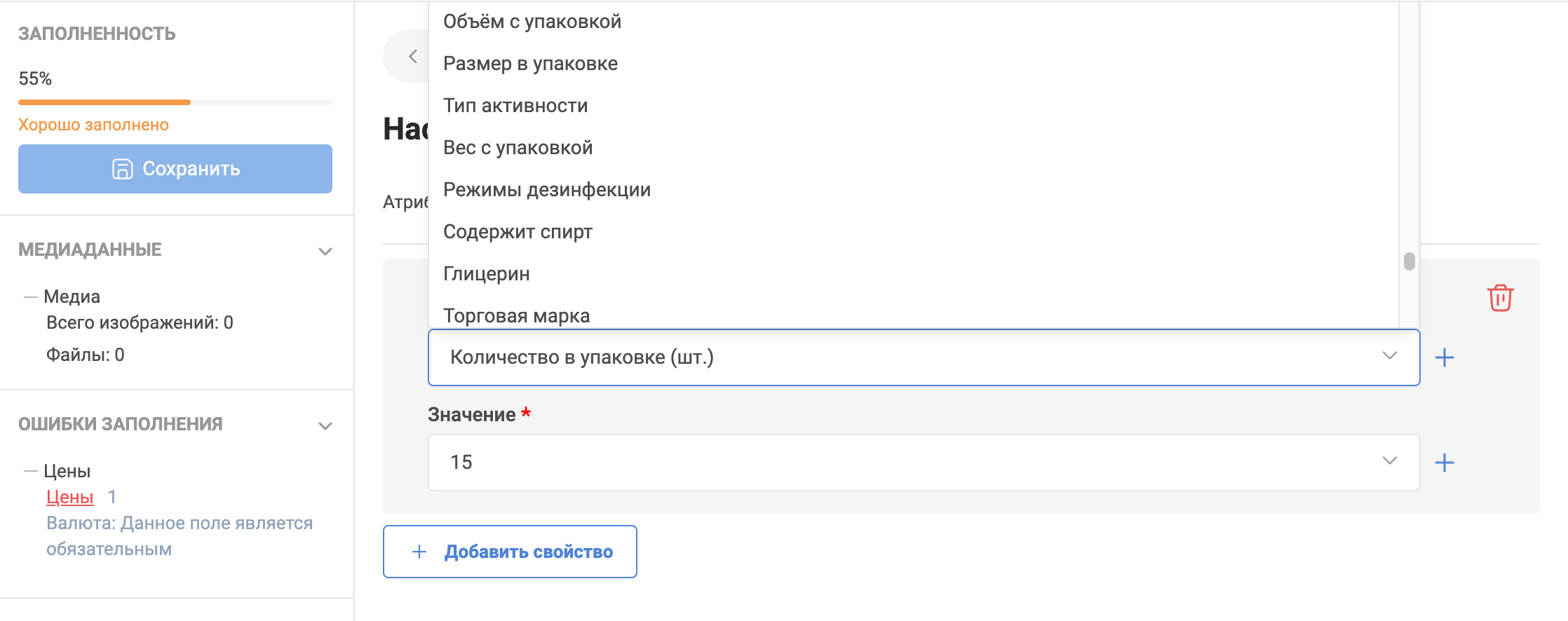Viewport: 1568px width, 621px height.
Task: Click the Добавить свойство button
Action: pyautogui.click(x=510, y=552)
